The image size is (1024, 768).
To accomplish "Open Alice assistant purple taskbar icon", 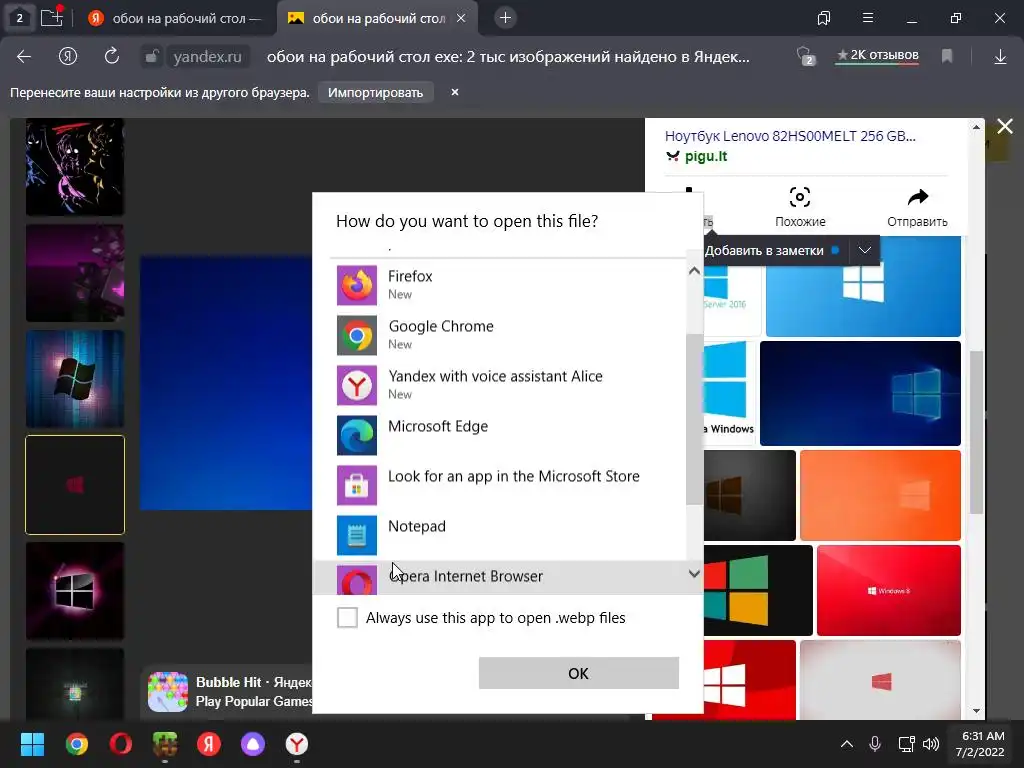I will pyautogui.click(x=253, y=744).
